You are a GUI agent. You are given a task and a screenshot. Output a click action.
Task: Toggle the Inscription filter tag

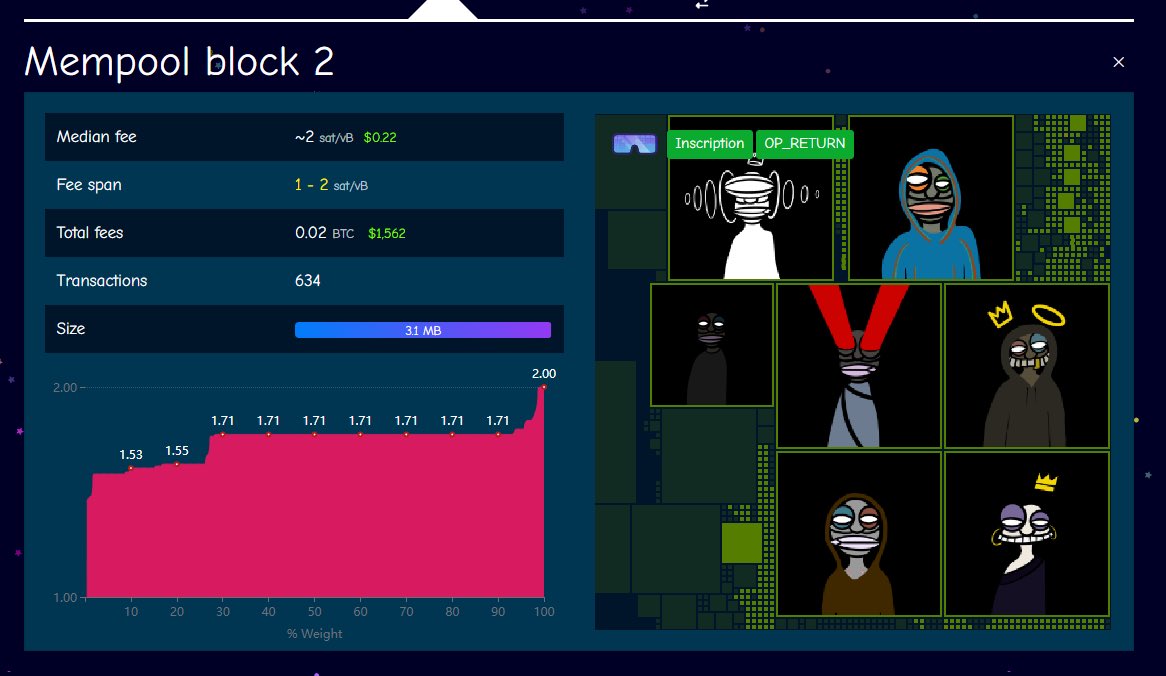click(709, 144)
